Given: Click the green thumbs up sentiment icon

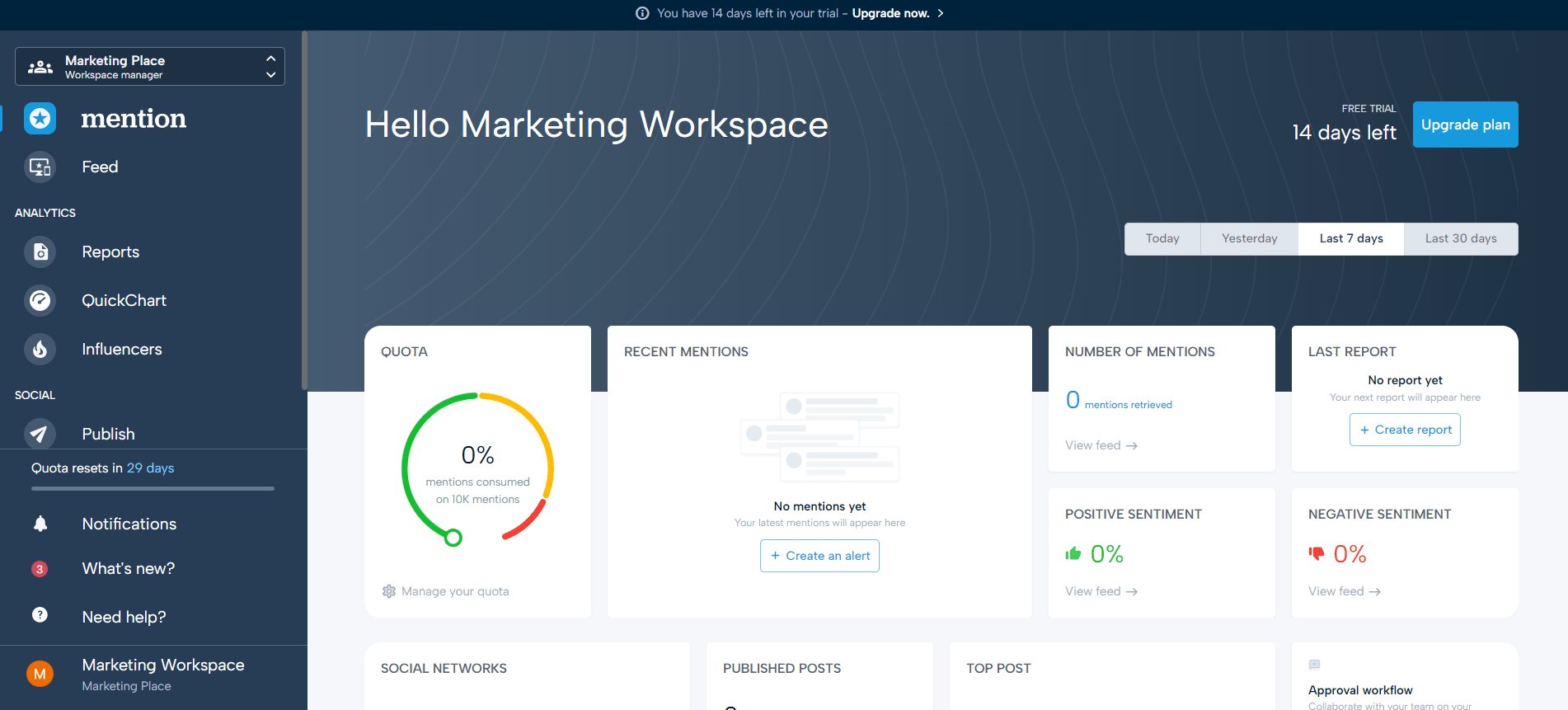Looking at the screenshot, I should (x=1073, y=553).
